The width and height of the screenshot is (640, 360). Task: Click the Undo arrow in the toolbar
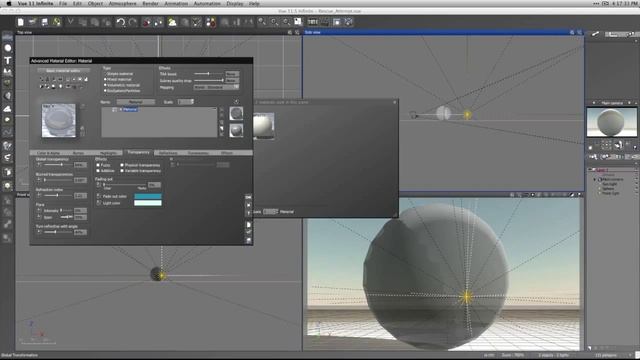(120, 22)
